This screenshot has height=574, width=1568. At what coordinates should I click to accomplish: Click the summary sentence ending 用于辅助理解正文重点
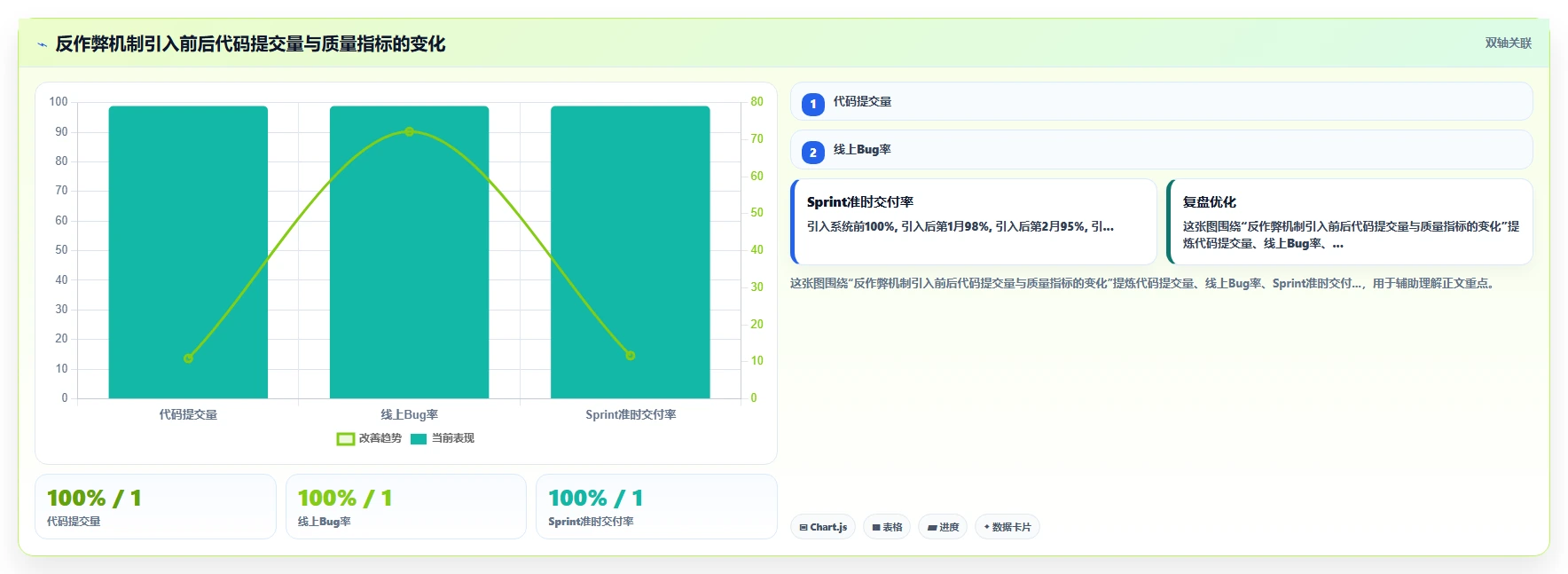[x=1144, y=284]
